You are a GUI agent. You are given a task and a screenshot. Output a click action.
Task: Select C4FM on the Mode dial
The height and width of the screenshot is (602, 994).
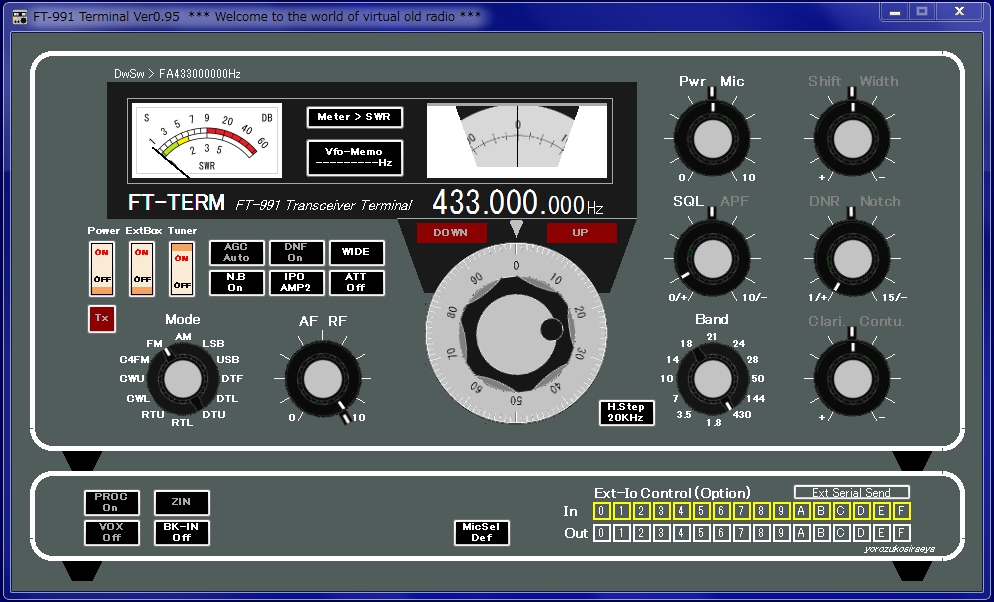pyautogui.click(x=134, y=359)
